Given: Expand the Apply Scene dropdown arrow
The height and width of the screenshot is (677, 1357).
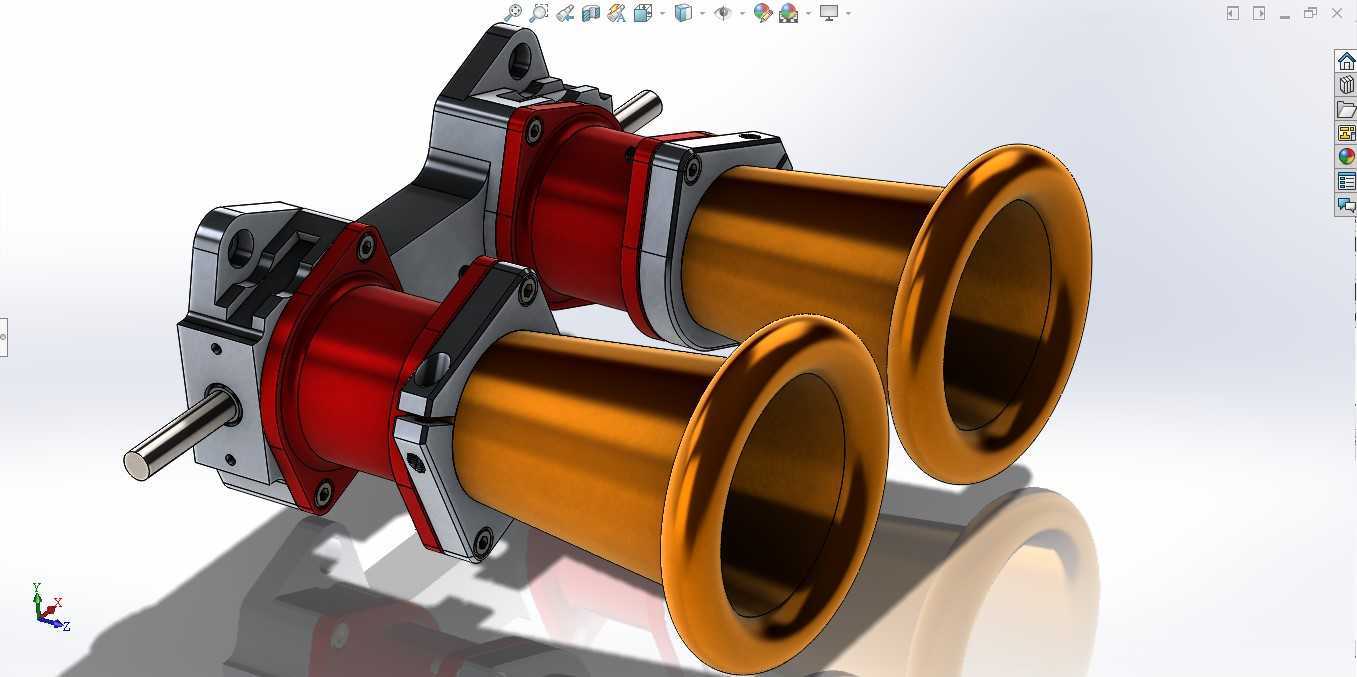Looking at the screenshot, I should (808, 14).
